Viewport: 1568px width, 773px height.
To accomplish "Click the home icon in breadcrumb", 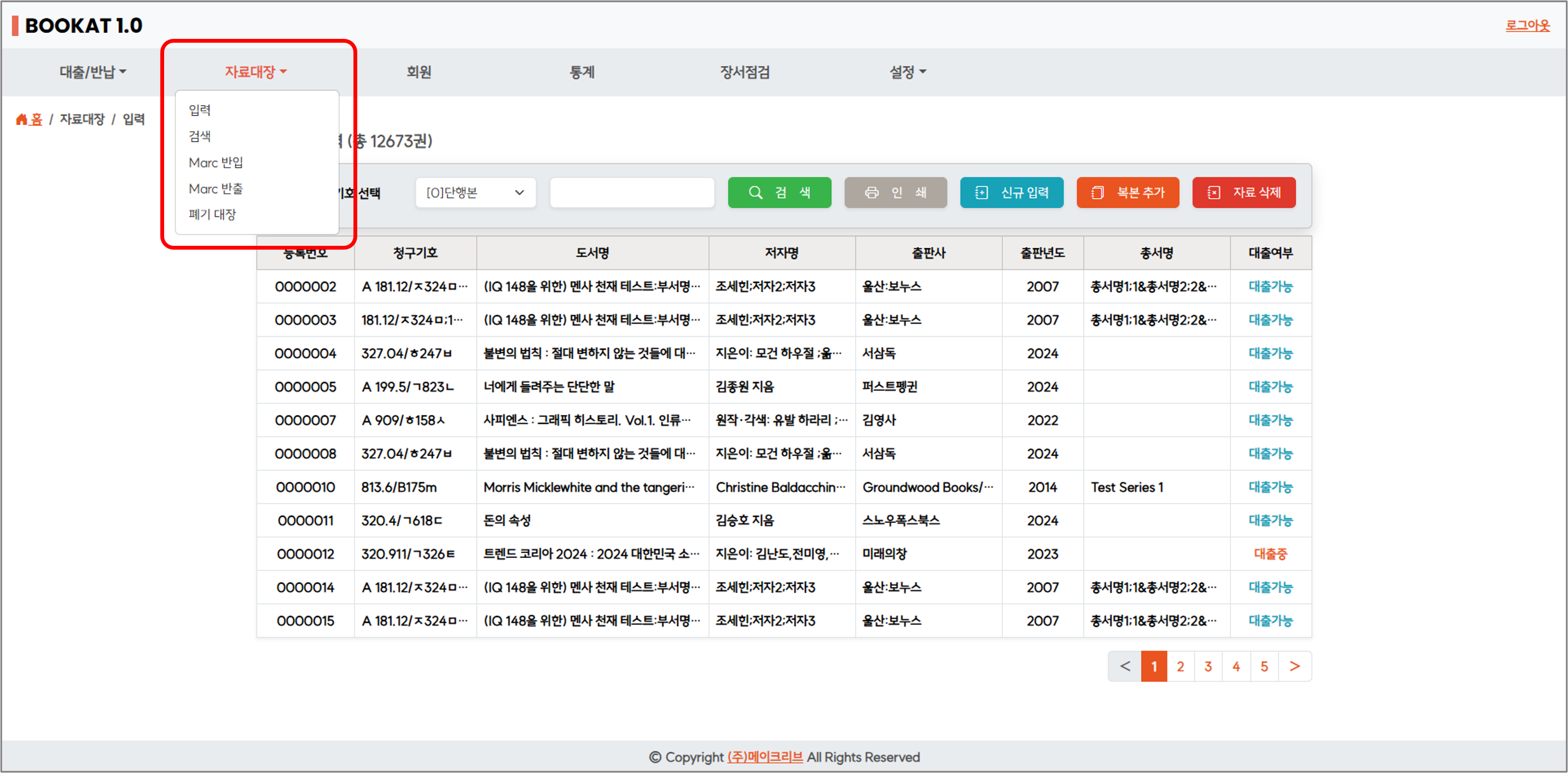I will point(22,119).
